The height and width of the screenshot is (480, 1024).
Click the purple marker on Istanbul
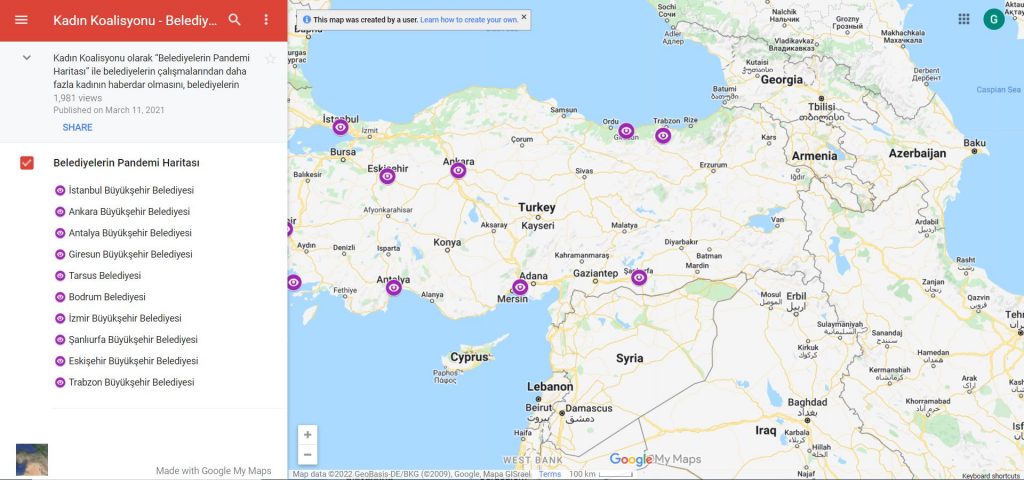(340, 127)
